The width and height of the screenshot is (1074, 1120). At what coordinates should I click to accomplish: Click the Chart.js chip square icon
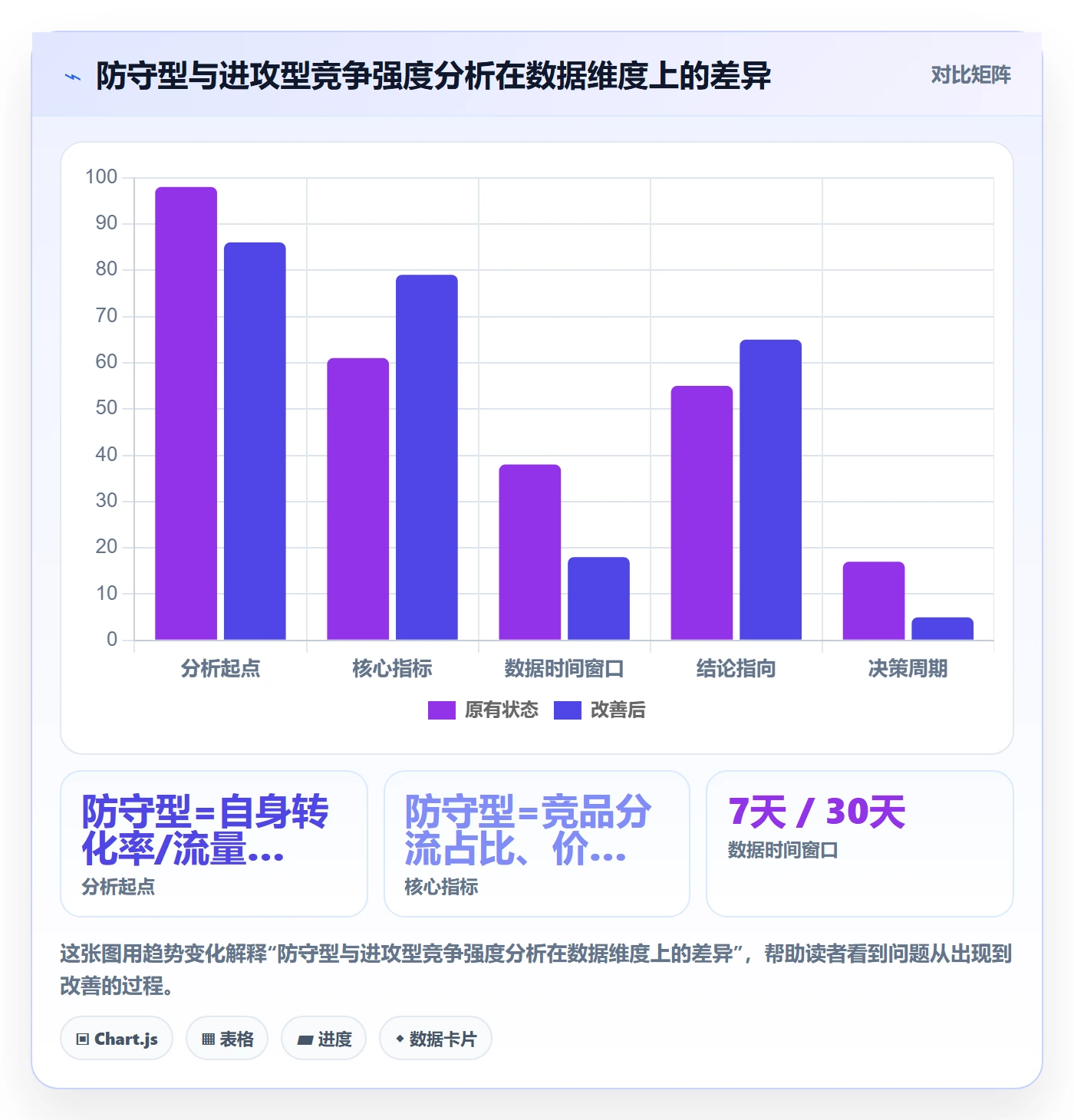tap(83, 1039)
